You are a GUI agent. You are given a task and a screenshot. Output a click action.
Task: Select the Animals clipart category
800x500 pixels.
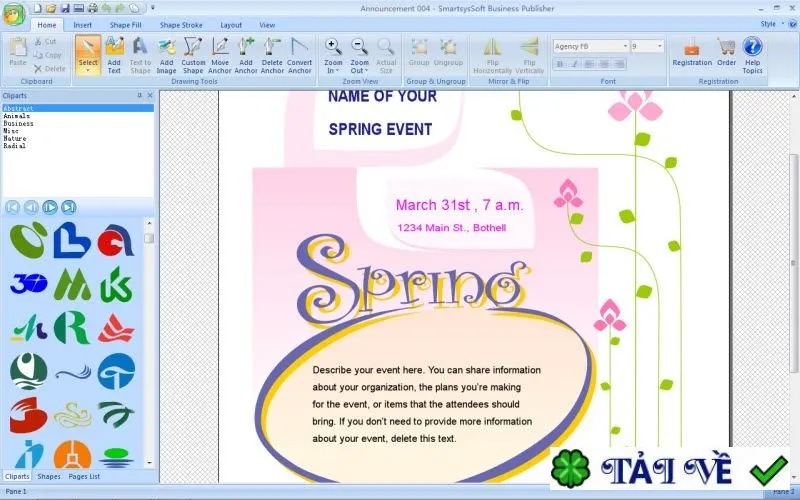click(x=78, y=116)
